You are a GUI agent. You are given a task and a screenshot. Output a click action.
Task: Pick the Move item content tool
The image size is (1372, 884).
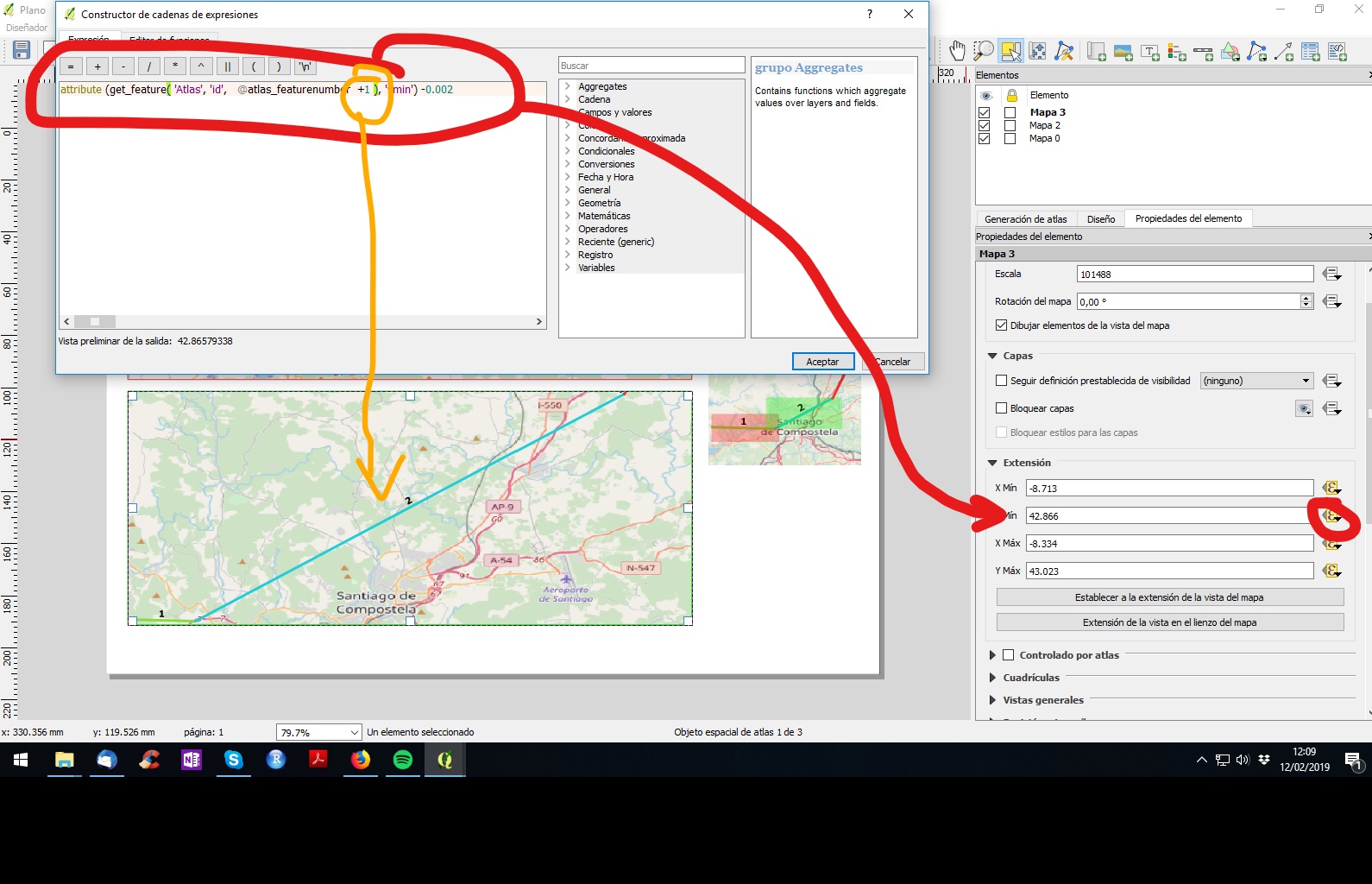coord(1038,51)
